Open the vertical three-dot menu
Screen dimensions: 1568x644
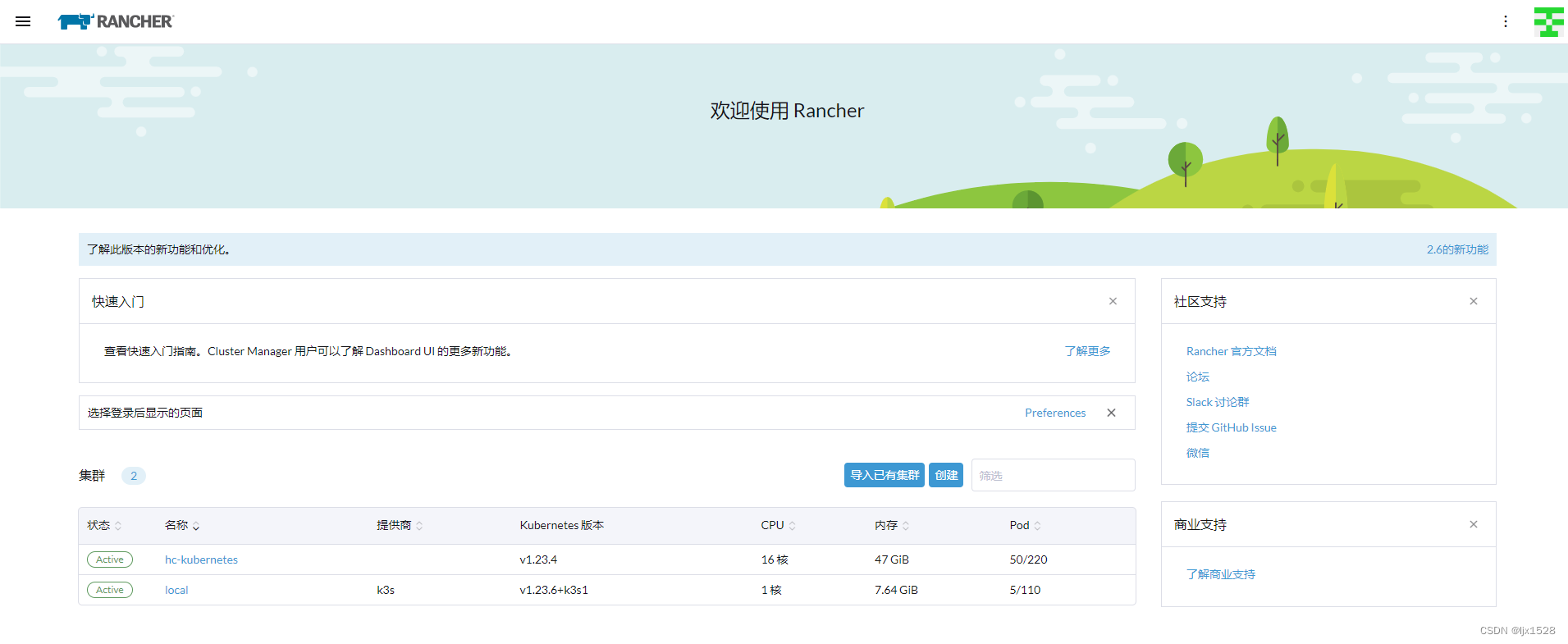coord(1506,21)
